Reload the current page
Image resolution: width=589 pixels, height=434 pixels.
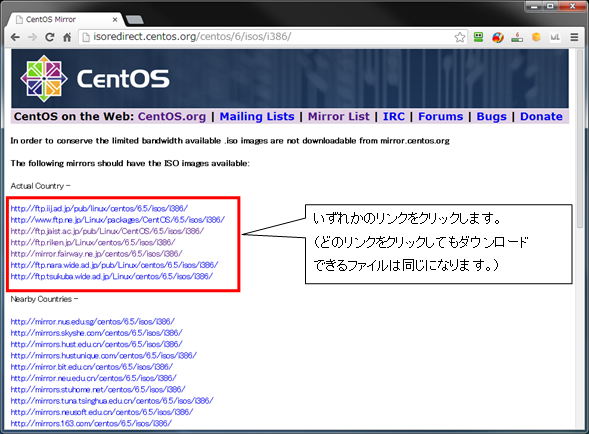coord(50,37)
